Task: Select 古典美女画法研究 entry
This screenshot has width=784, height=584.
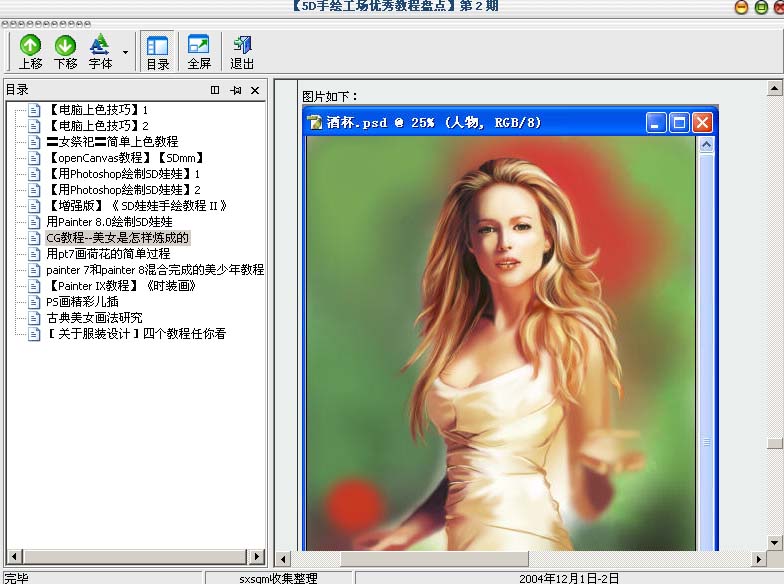Action: [94, 318]
